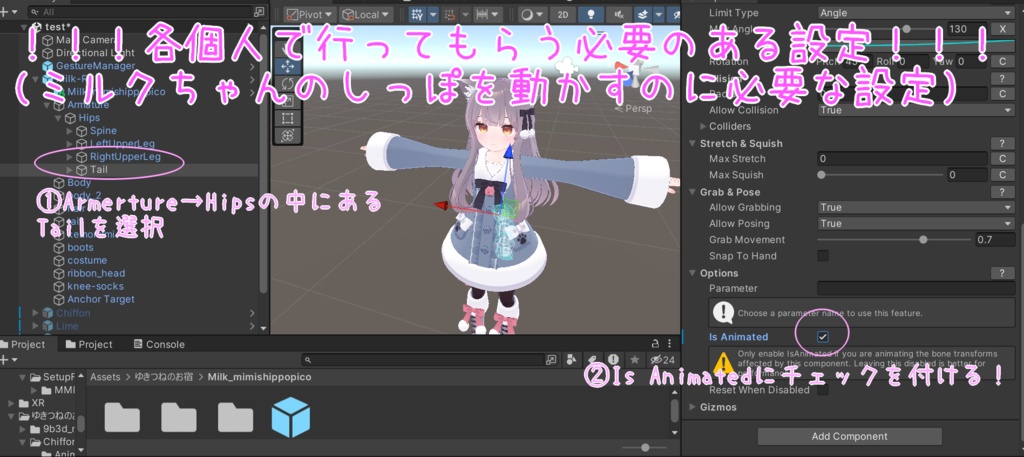This screenshot has width=1024, height=457.
Task: Click the Hierarchy search-in-scene icon
Action: point(259,12)
